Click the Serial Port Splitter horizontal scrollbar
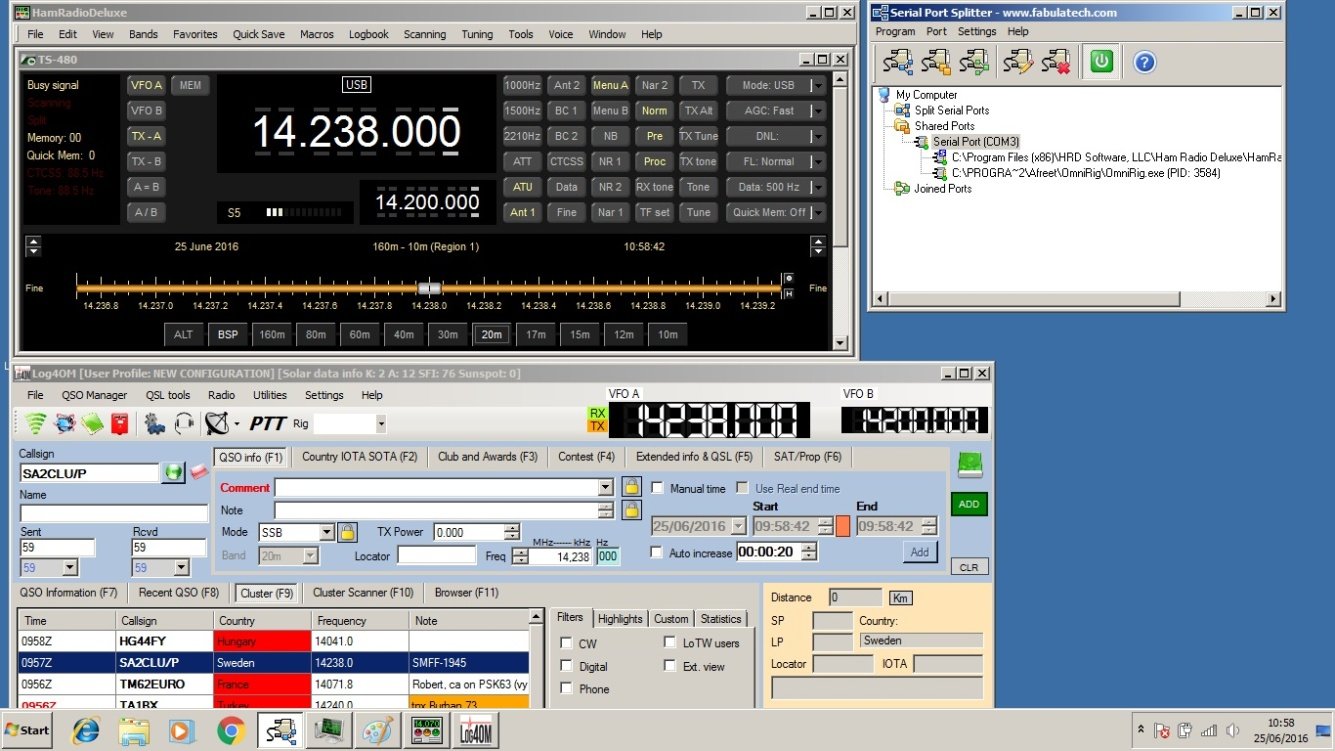1335x751 pixels. (1077, 299)
